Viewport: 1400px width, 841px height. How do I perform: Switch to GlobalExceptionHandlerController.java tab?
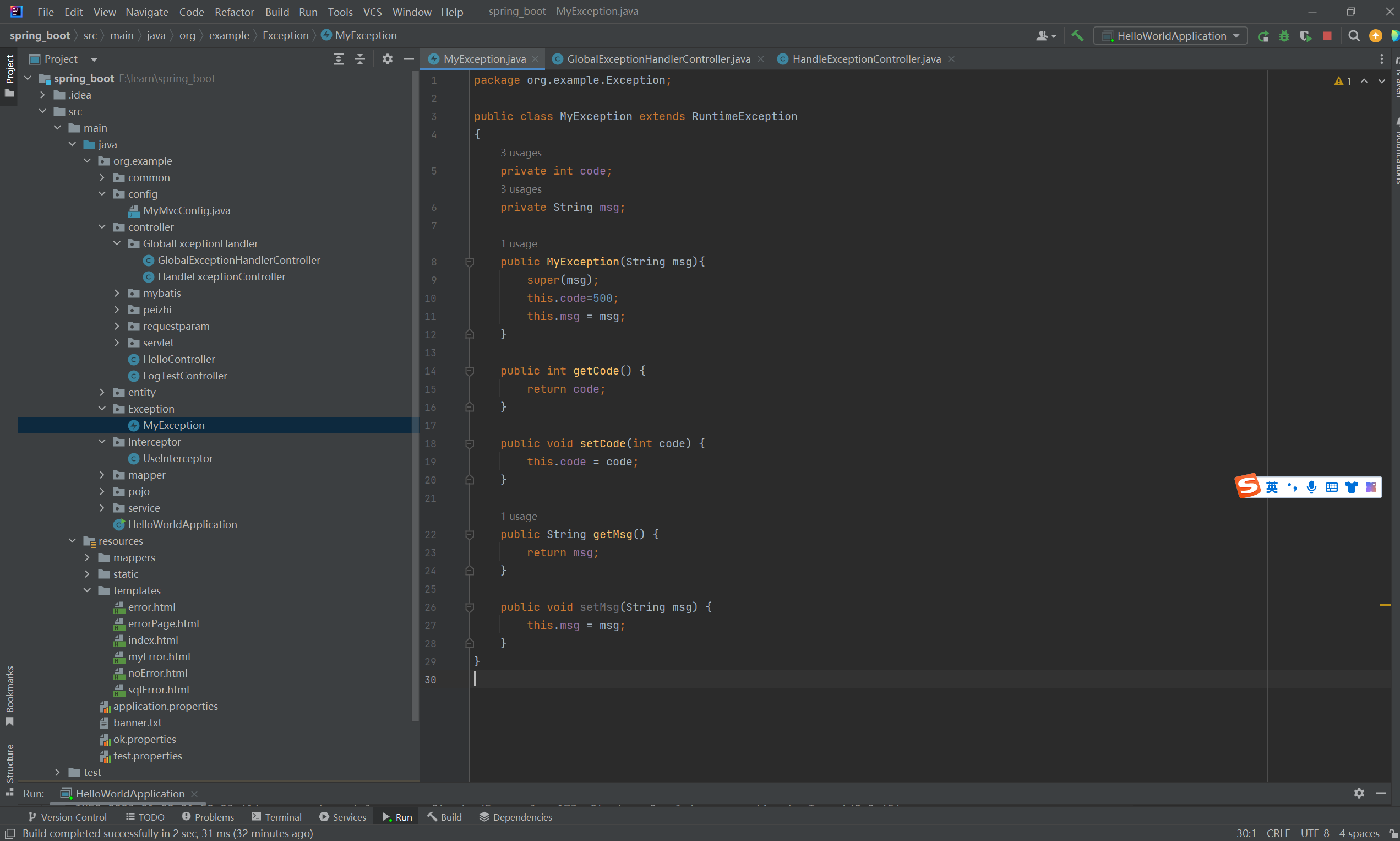pos(658,59)
